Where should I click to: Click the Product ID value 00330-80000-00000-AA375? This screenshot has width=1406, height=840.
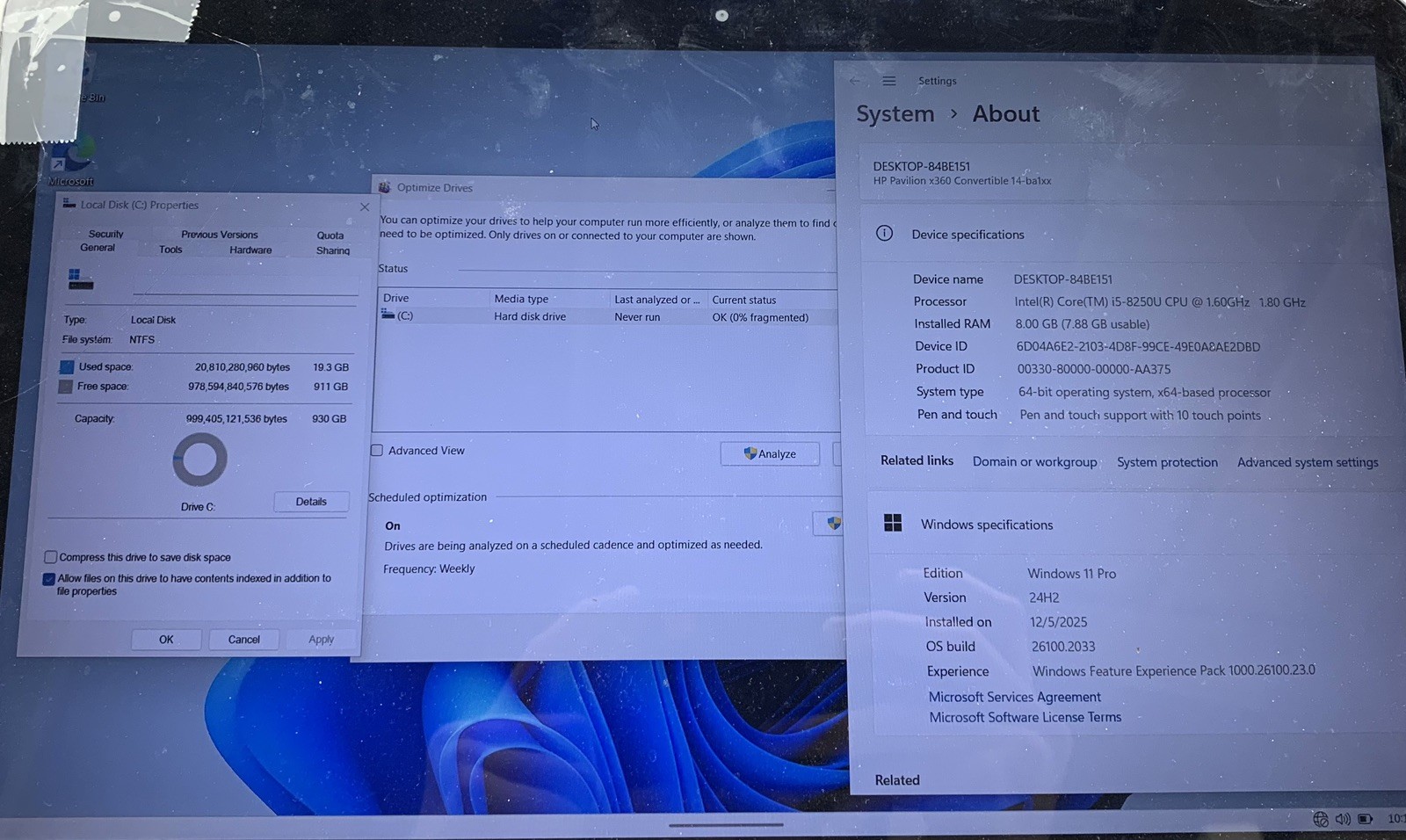pyautogui.click(x=1094, y=369)
